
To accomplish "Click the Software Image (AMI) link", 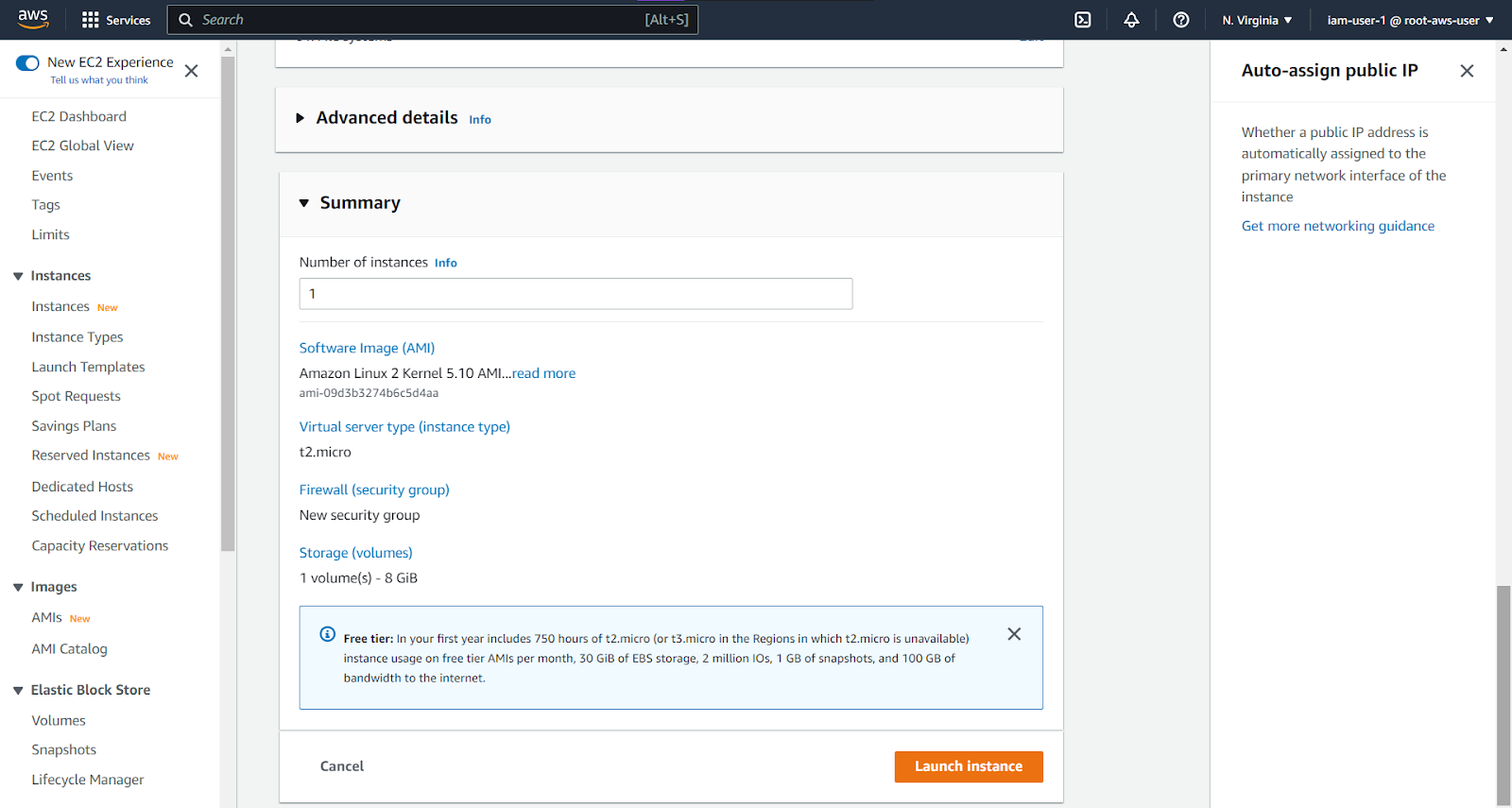I will [x=367, y=348].
